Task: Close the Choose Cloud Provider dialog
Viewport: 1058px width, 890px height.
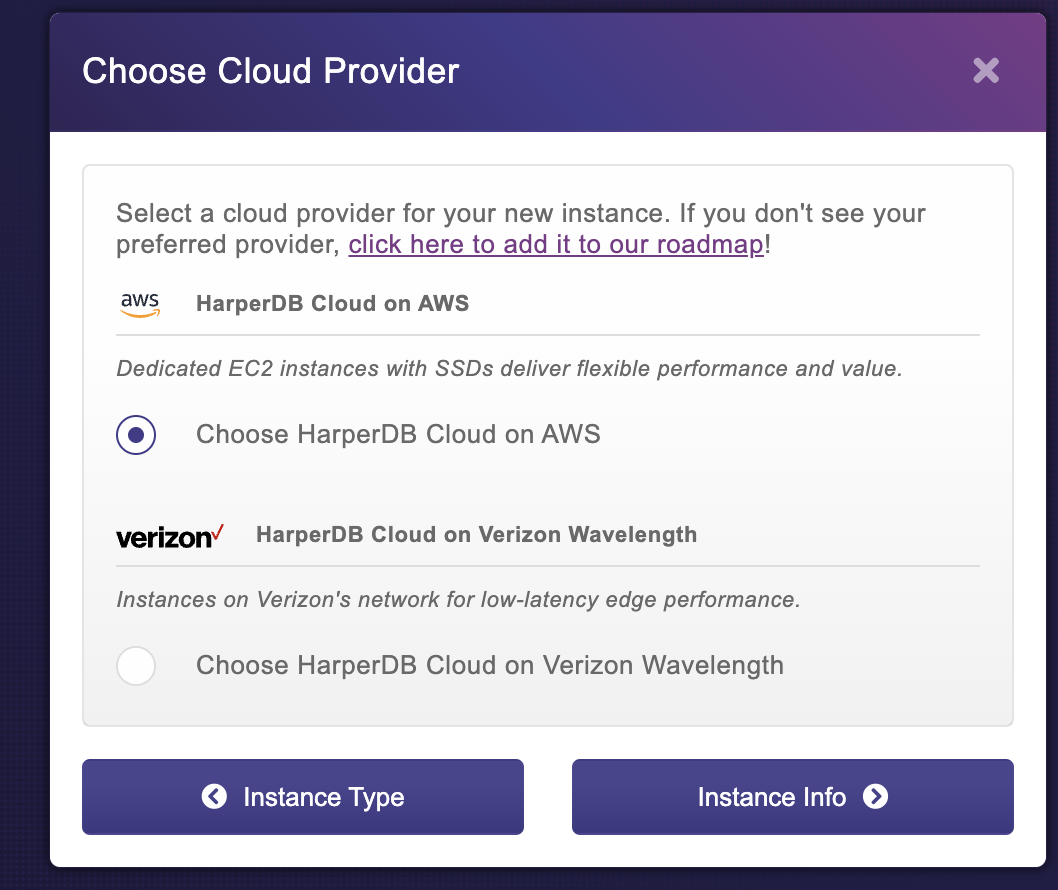Action: click(x=986, y=70)
